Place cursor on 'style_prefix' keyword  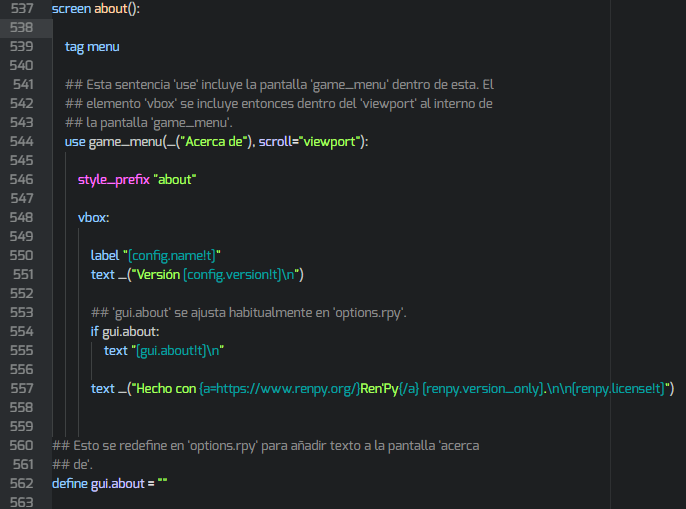(113, 180)
